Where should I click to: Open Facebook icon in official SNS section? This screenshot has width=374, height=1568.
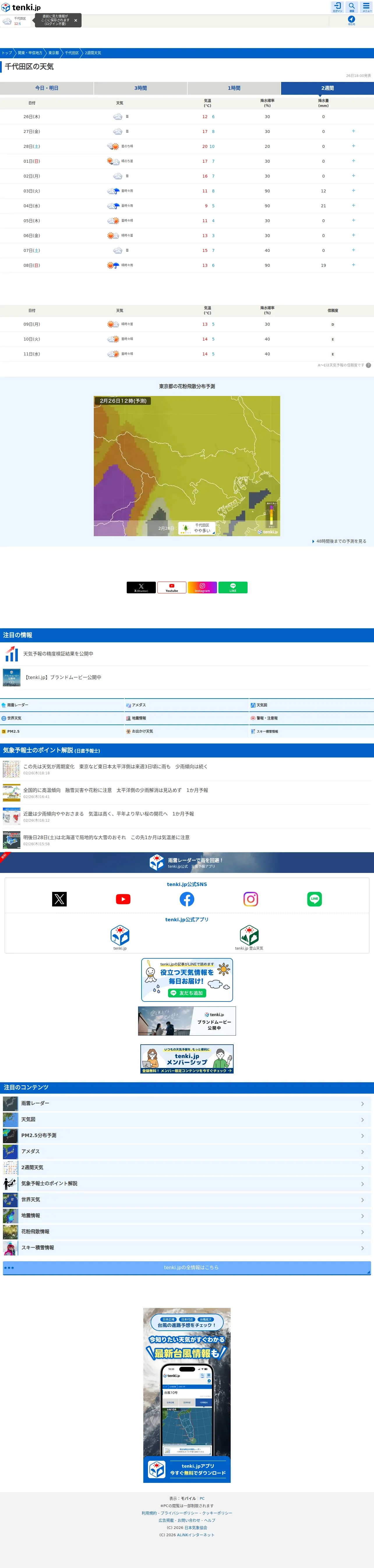[187, 899]
